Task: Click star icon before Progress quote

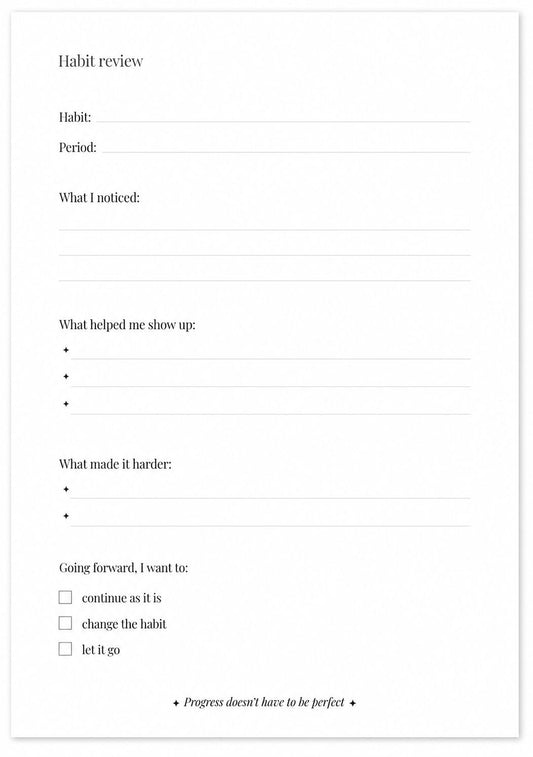Action: (x=176, y=703)
